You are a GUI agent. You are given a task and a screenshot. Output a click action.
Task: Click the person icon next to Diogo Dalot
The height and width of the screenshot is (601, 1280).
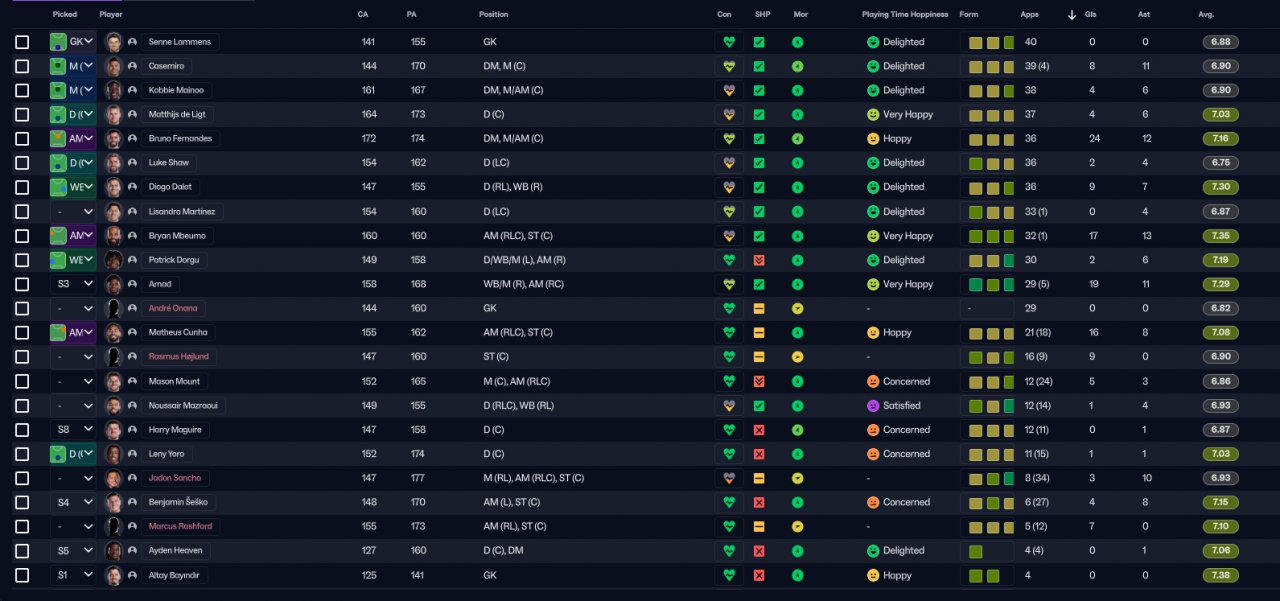tap(132, 187)
